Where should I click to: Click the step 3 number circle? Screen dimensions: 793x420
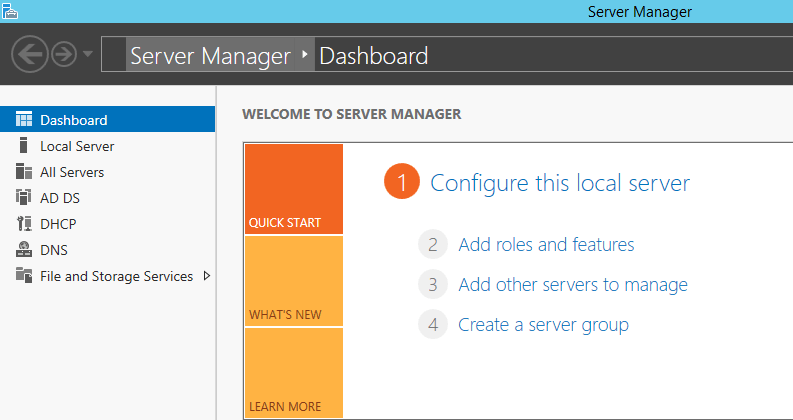[x=433, y=284]
